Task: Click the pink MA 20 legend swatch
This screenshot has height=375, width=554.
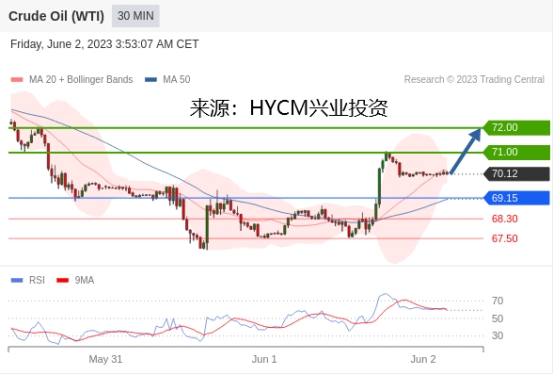Action: pos(17,80)
